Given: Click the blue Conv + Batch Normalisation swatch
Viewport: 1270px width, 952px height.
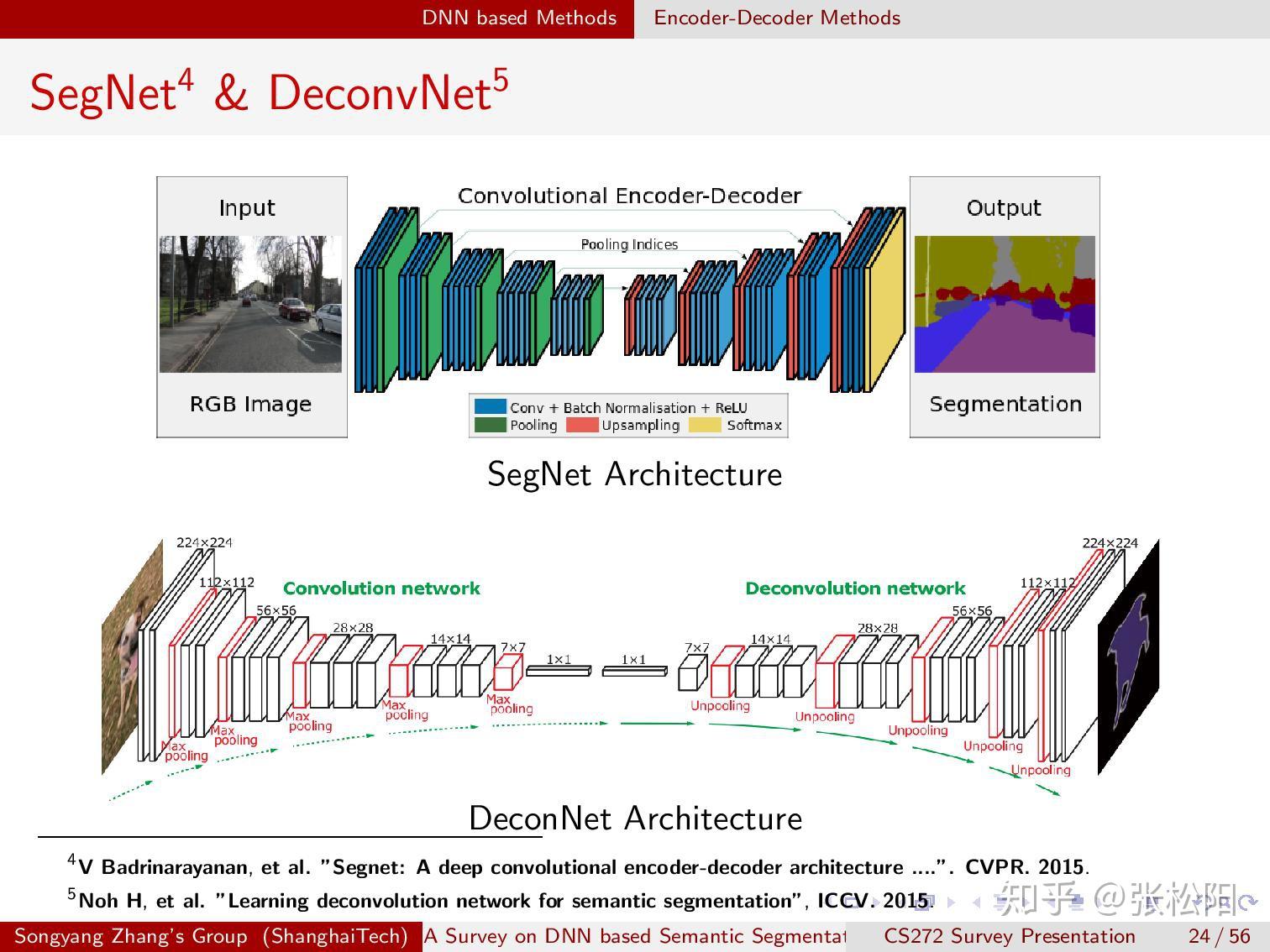Looking at the screenshot, I should [490, 407].
